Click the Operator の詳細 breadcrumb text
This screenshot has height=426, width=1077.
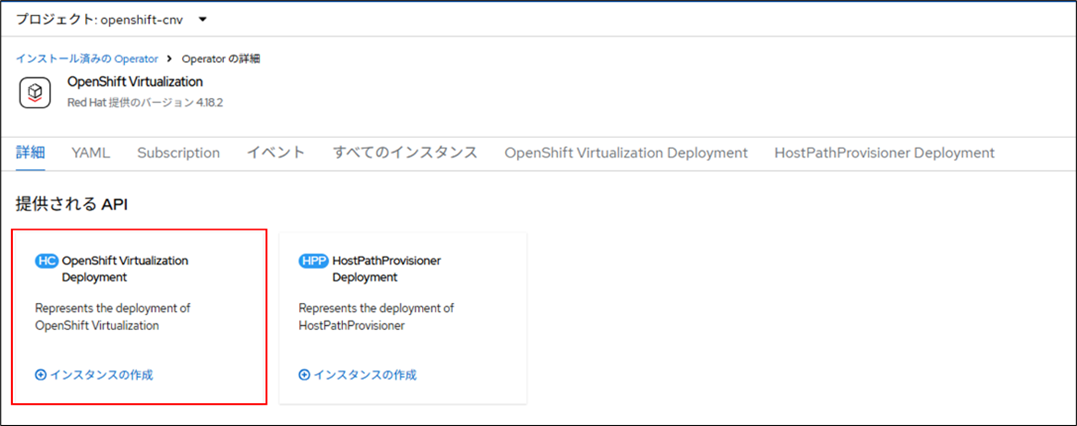point(221,58)
